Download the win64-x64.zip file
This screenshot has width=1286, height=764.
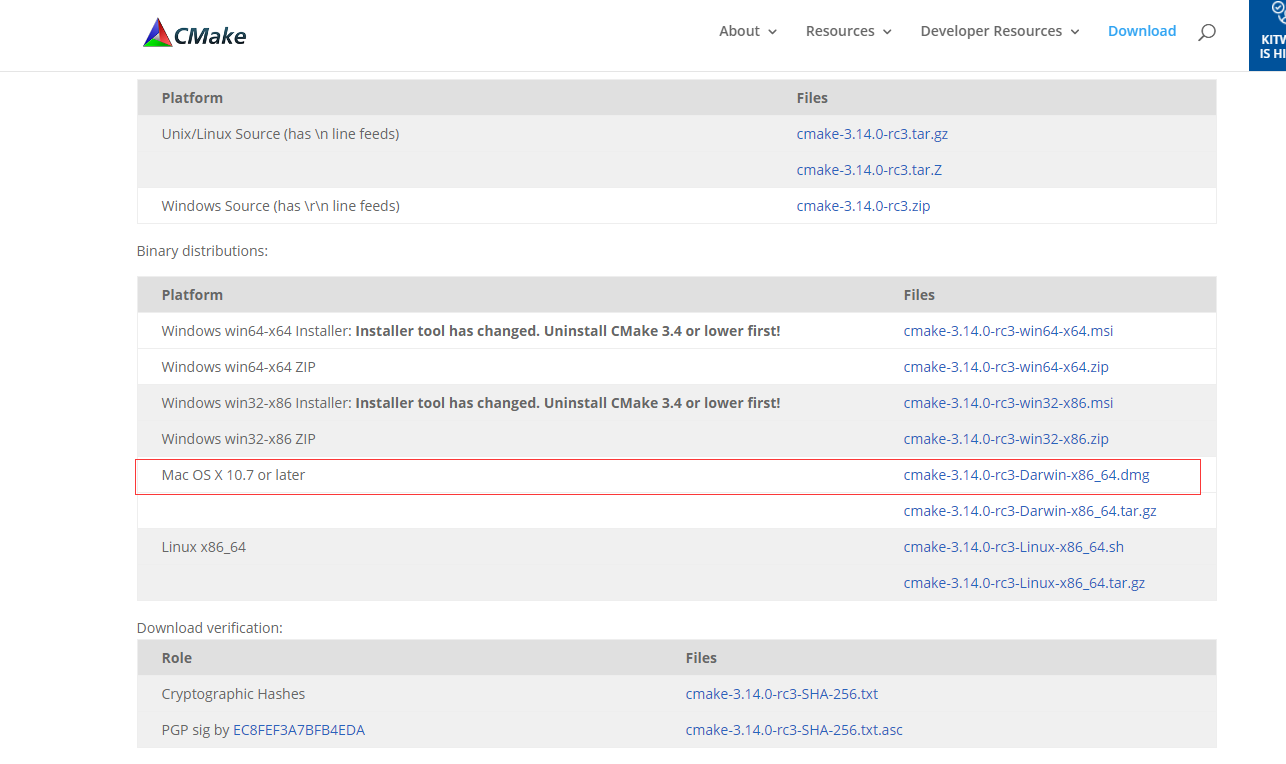tap(1006, 367)
